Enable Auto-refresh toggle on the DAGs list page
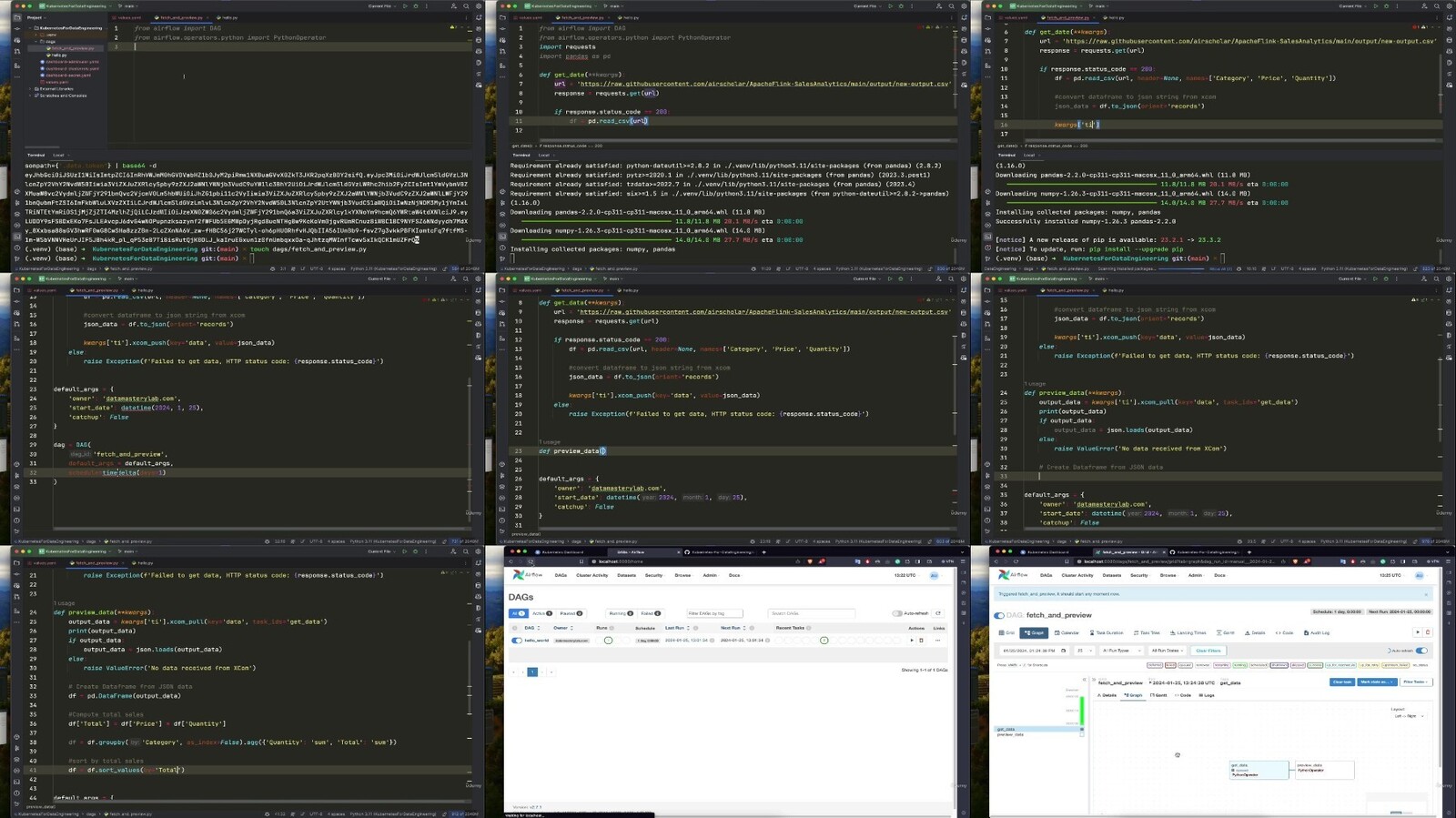 tap(897, 613)
